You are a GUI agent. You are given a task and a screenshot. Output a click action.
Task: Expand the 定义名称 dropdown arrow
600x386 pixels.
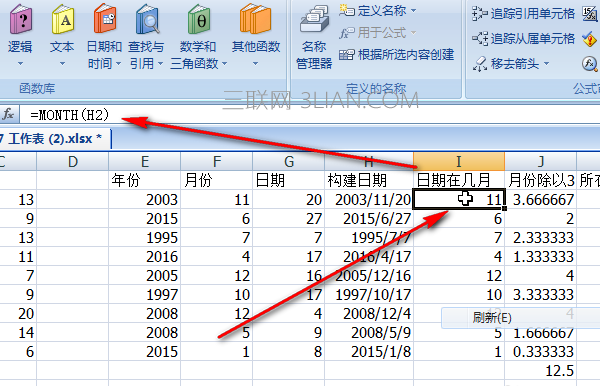414,11
